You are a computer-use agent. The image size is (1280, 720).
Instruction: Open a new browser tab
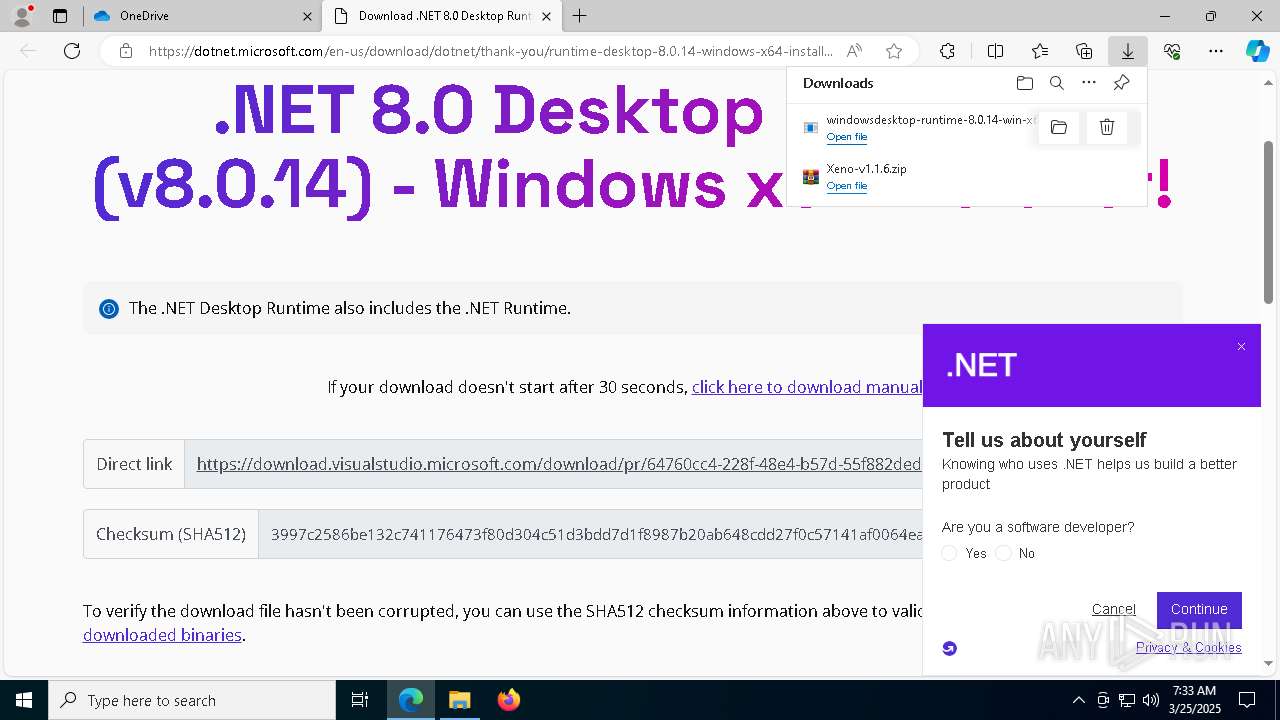(x=580, y=16)
